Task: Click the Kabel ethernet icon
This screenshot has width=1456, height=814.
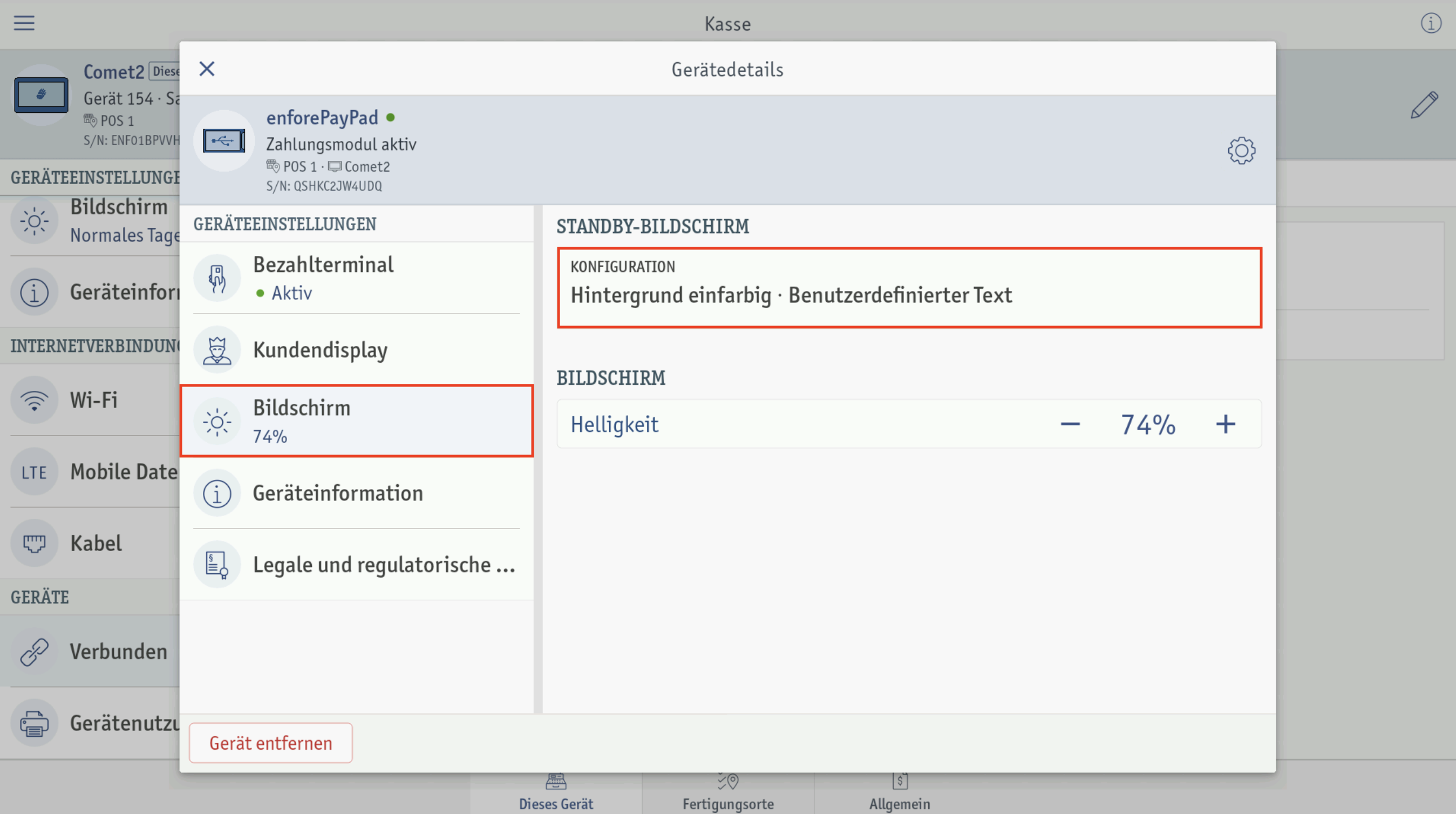Action: click(34, 543)
